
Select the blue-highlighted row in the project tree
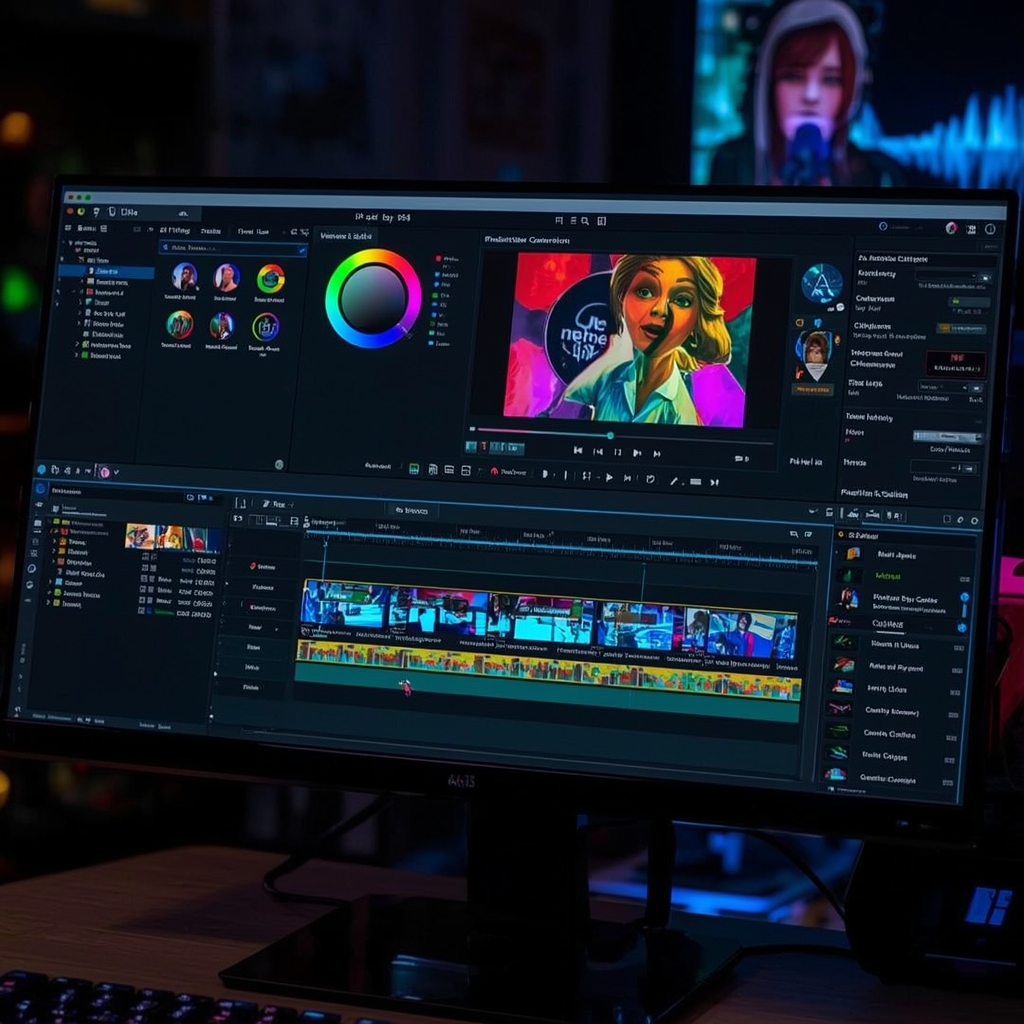pos(106,271)
